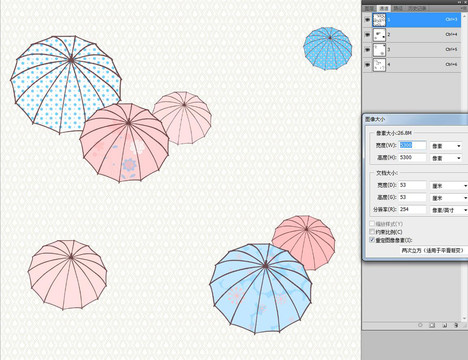
Task: Switch to the 路径 (Paths) tab
Action: point(398,8)
